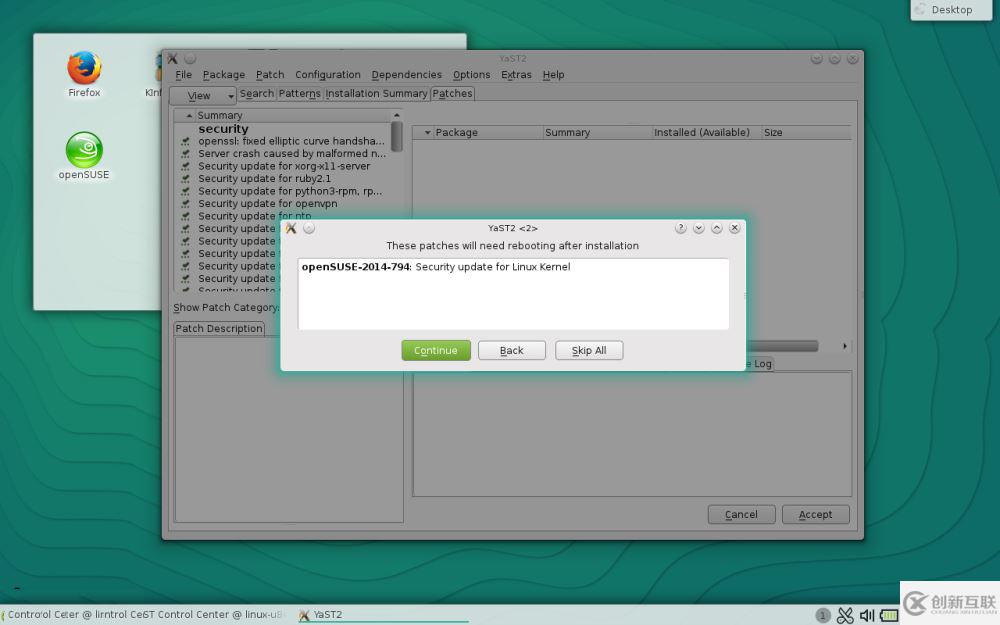Click the Summary column header in package table
The height and width of the screenshot is (625, 1000).
[x=597, y=133]
